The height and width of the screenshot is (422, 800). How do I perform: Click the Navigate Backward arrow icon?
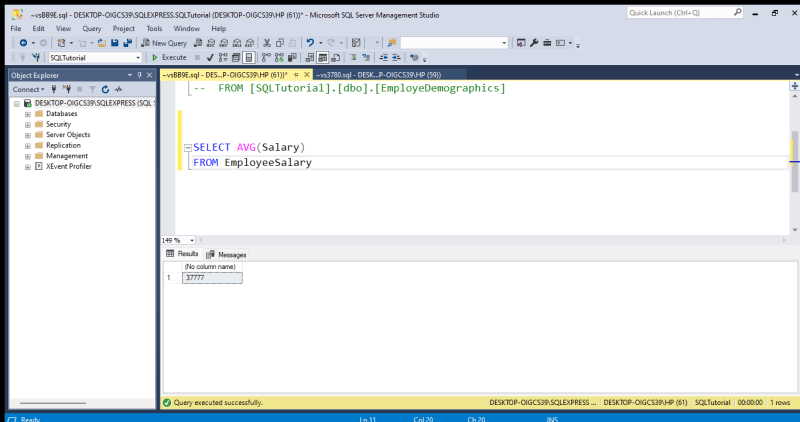[x=23, y=43]
